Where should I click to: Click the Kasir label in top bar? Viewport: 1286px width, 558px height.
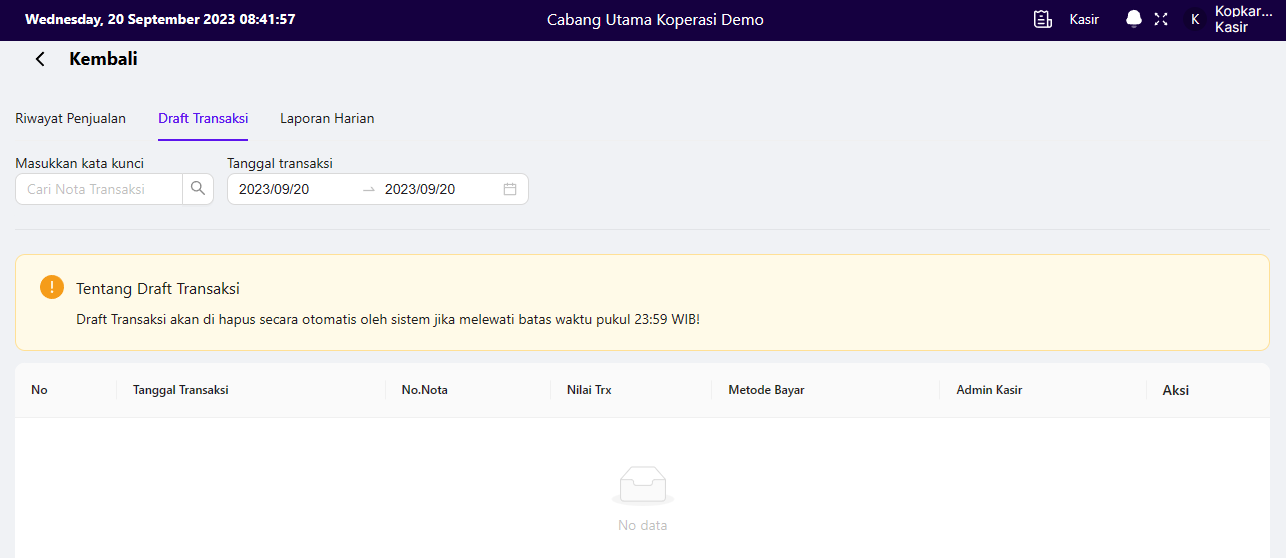(1084, 19)
